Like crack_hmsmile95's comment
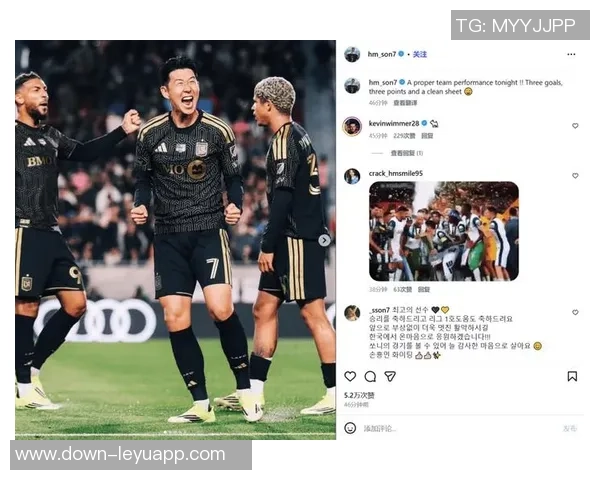The image size is (600, 480). [575, 176]
